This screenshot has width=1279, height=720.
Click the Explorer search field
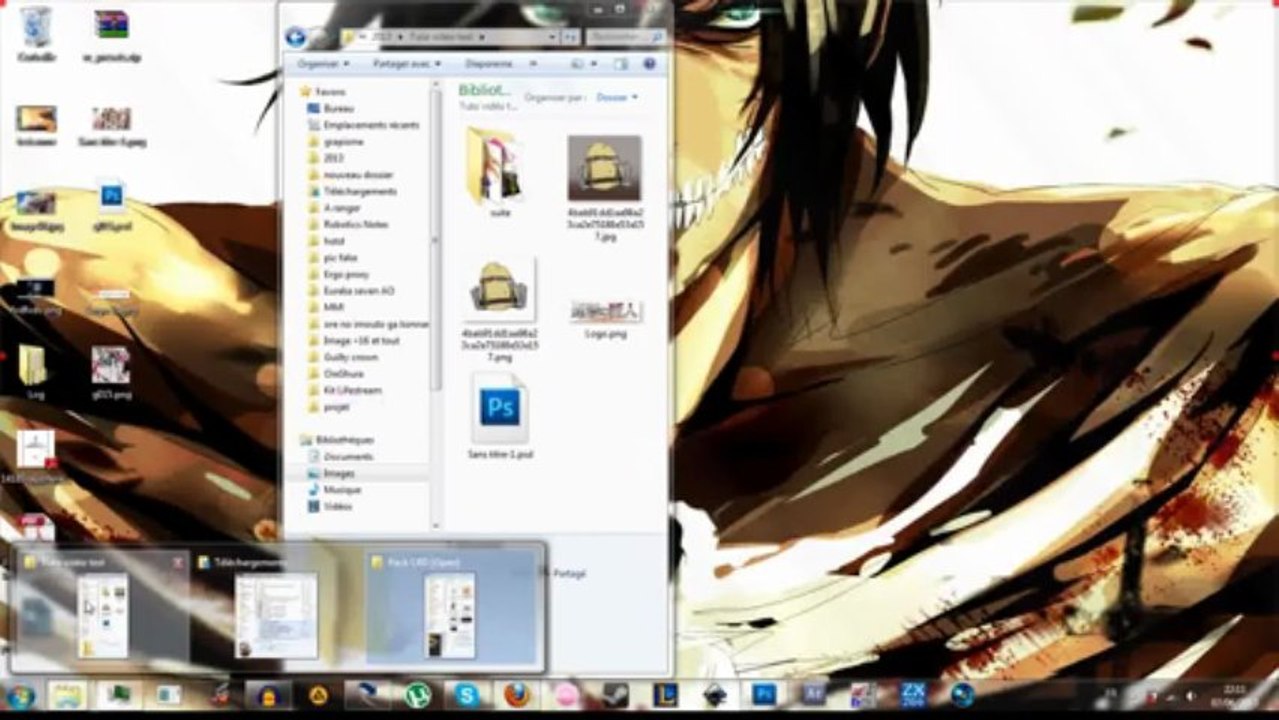626,37
